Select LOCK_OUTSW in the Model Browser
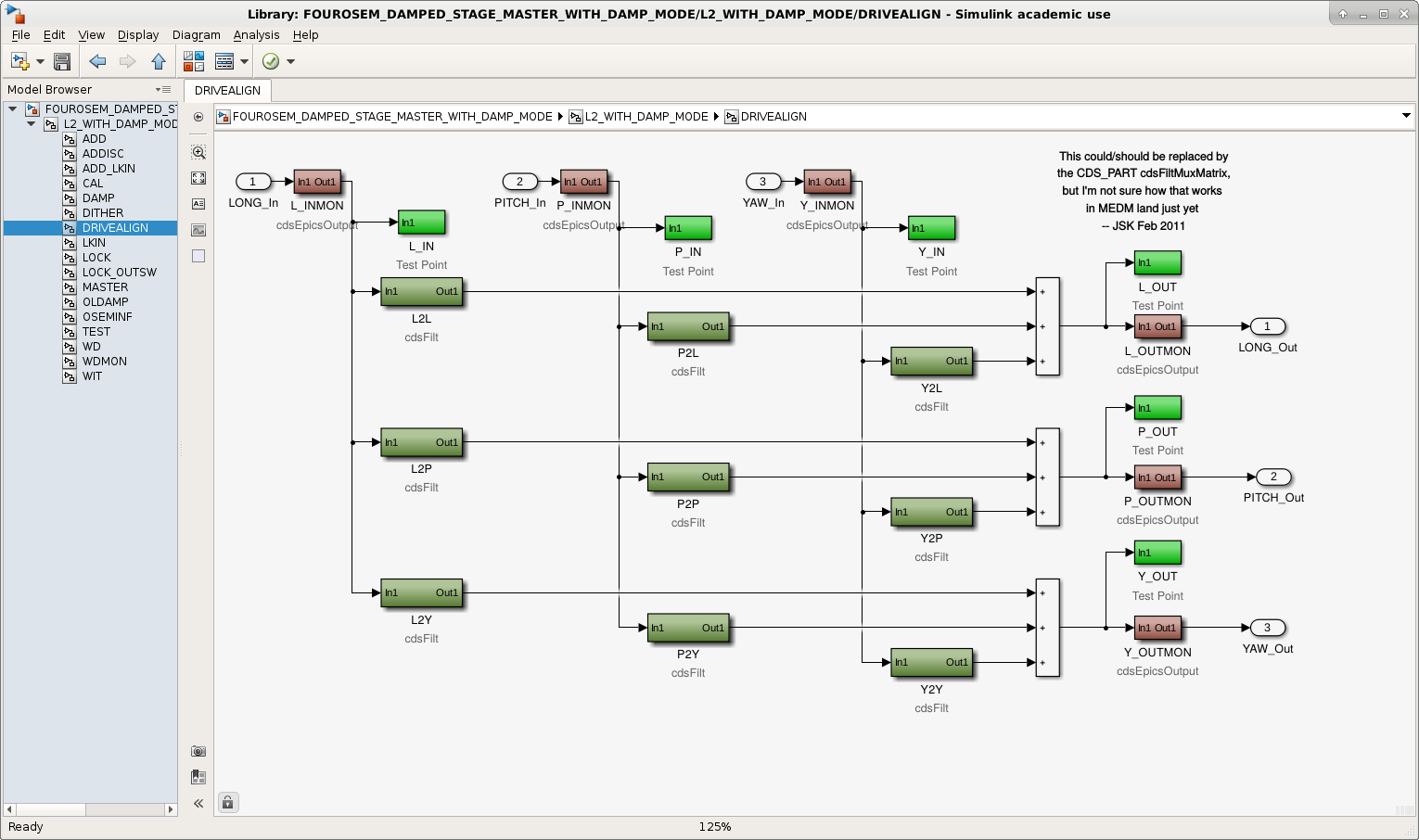The width and height of the screenshot is (1419, 840). click(120, 273)
